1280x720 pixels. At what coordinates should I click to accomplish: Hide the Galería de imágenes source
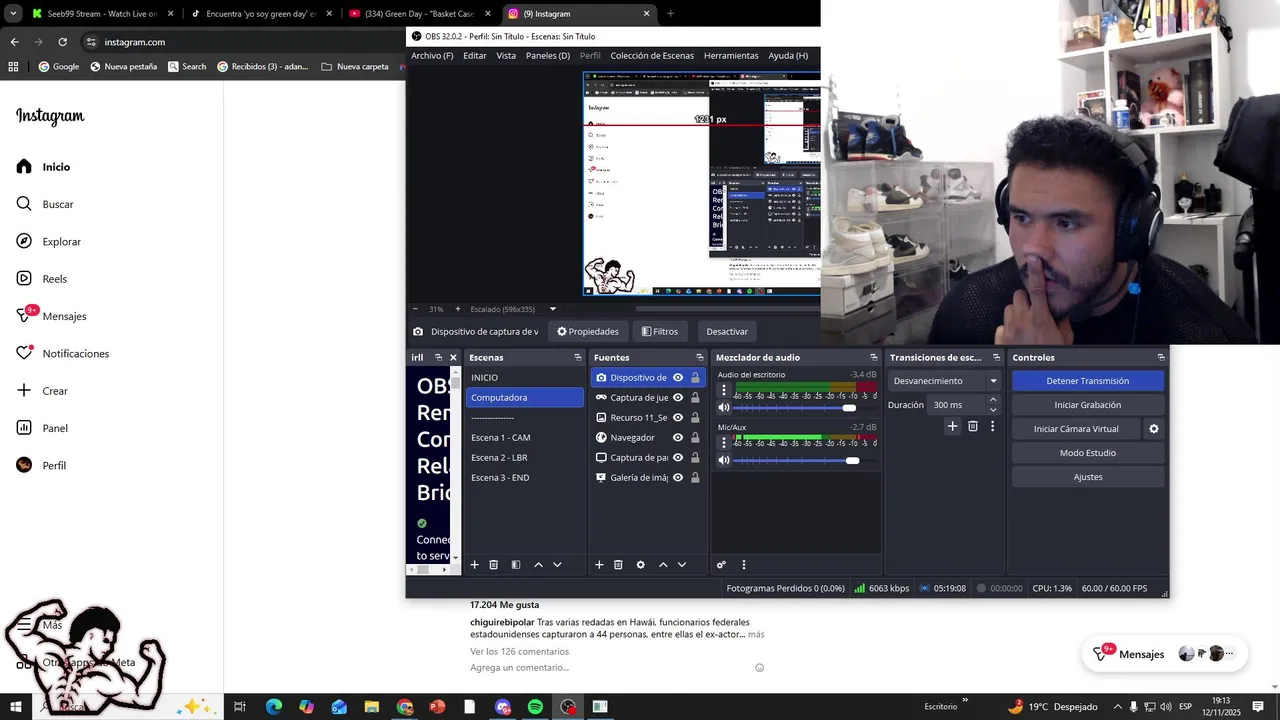point(678,477)
